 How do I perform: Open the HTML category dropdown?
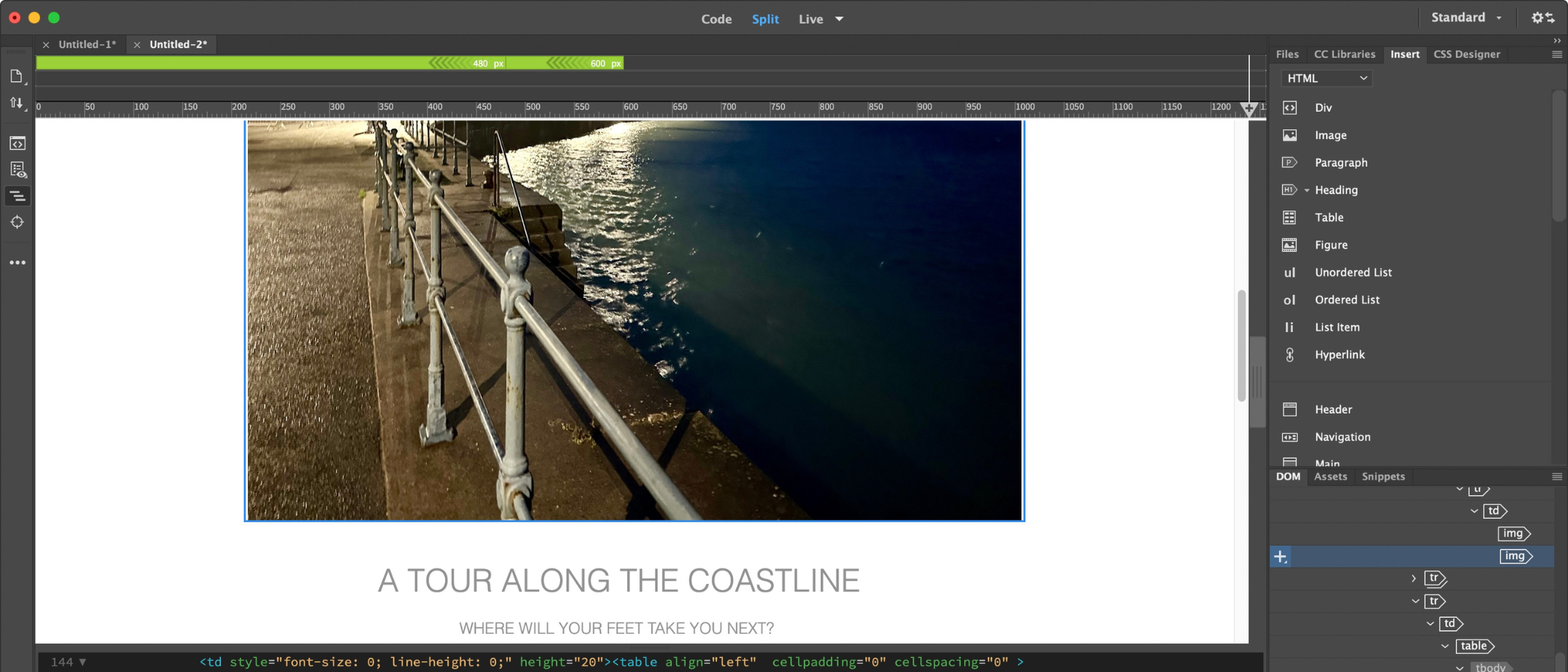click(x=1327, y=78)
